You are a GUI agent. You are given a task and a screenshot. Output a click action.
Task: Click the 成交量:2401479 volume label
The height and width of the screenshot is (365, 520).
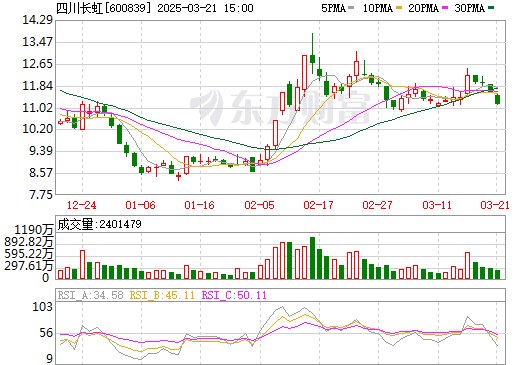(x=99, y=224)
